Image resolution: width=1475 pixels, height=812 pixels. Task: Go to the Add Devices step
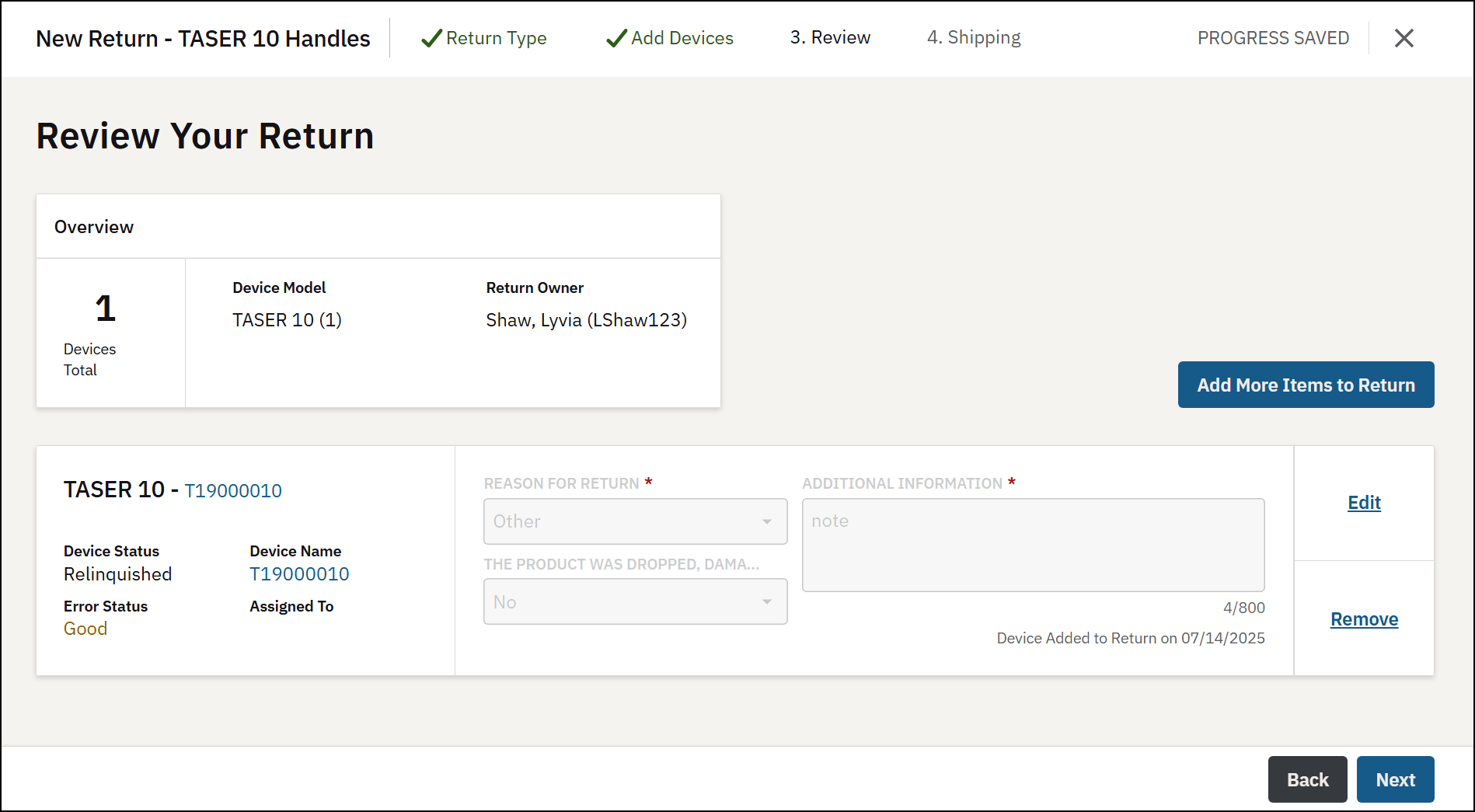(x=682, y=38)
